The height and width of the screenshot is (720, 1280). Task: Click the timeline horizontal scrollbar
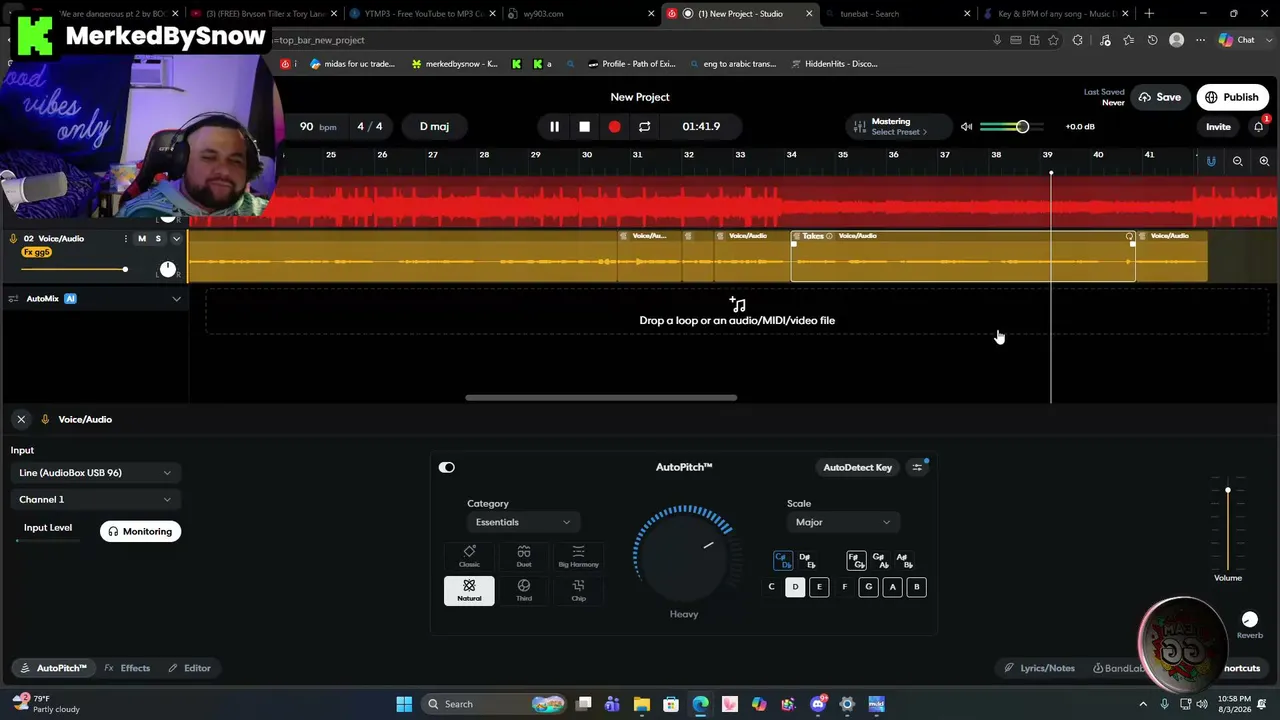click(601, 398)
